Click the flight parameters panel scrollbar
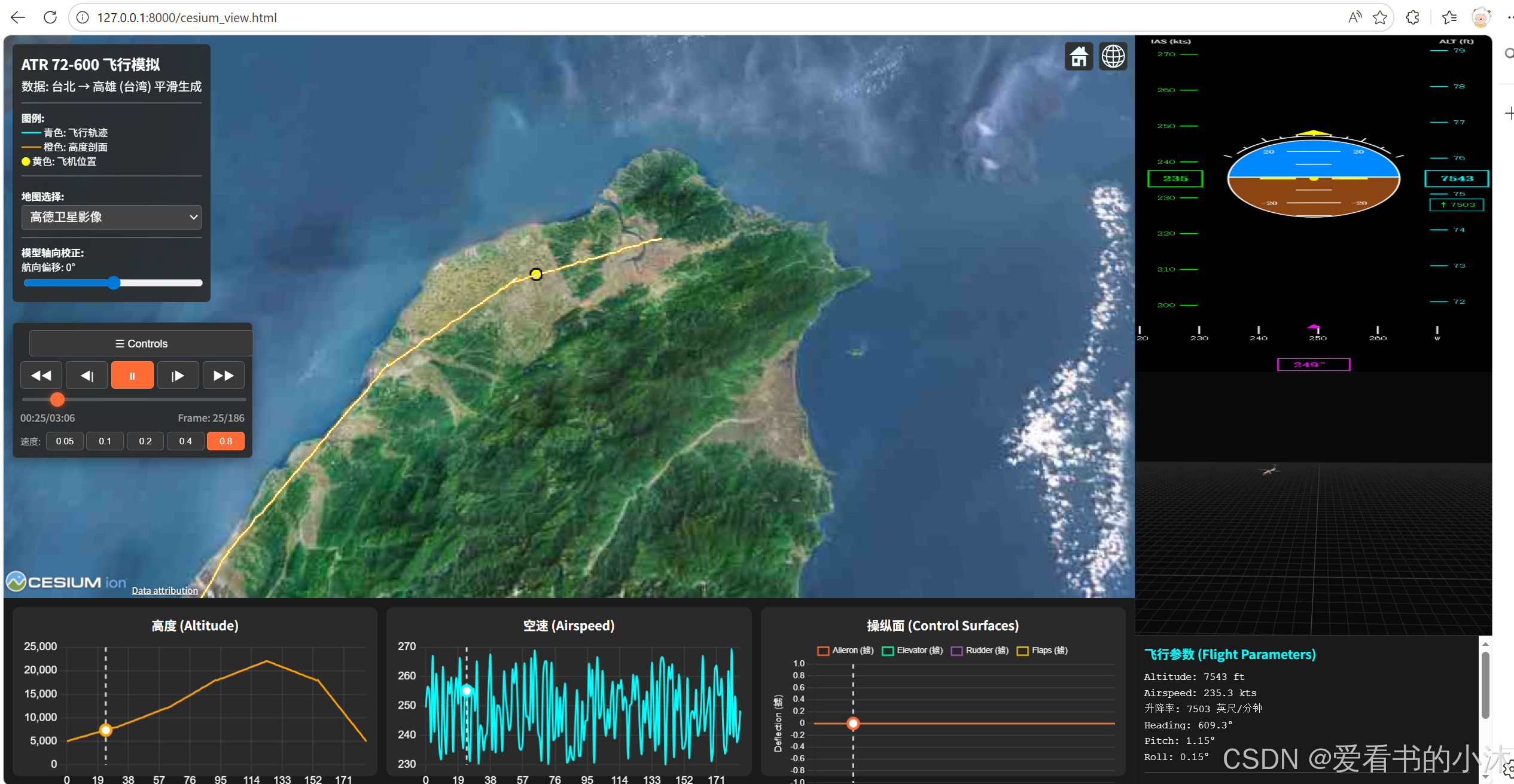Image resolution: width=1514 pixels, height=784 pixels. (x=1485, y=685)
